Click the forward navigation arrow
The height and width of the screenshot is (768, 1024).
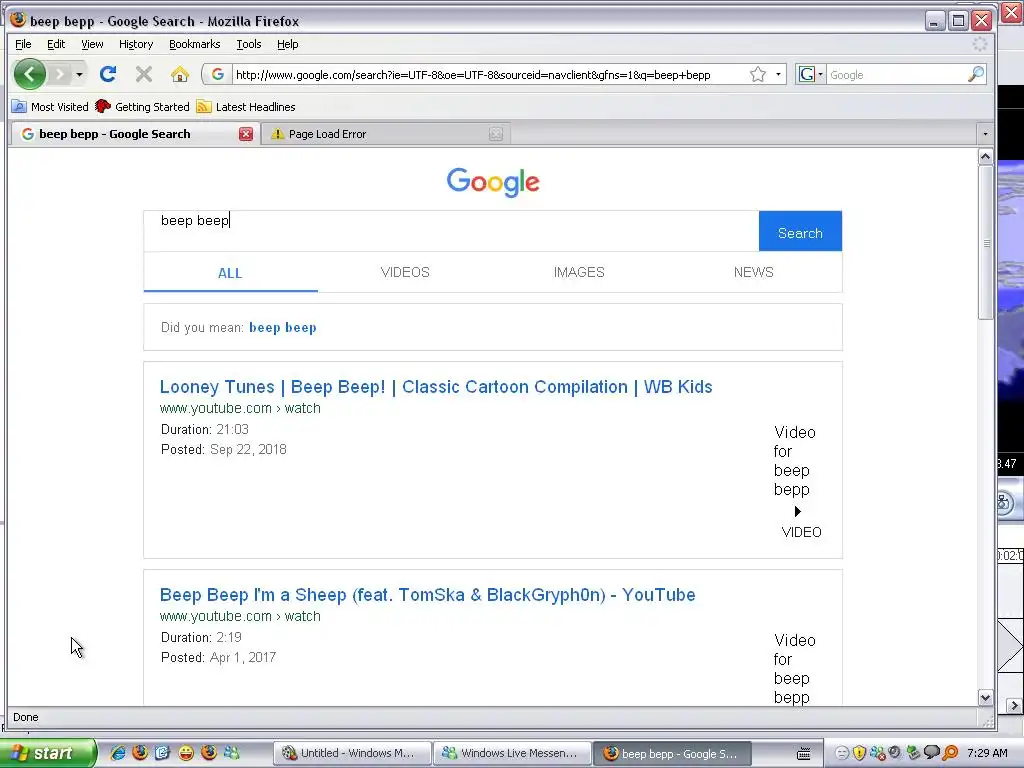[59, 74]
